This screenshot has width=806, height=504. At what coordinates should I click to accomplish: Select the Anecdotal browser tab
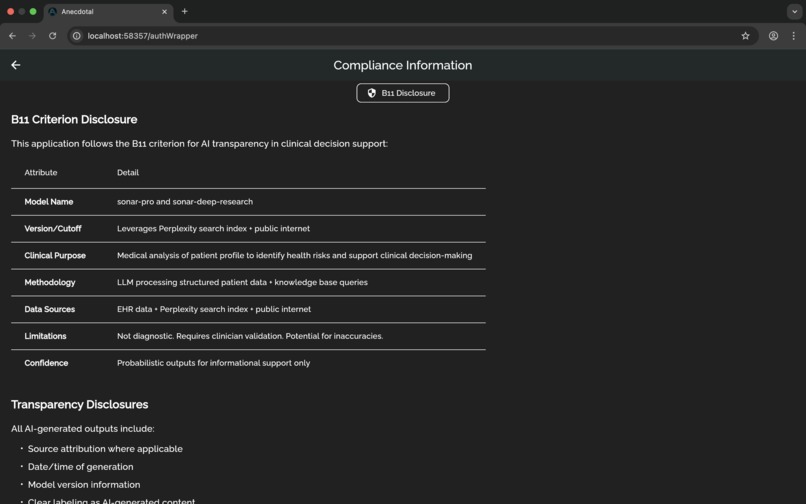point(109,12)
